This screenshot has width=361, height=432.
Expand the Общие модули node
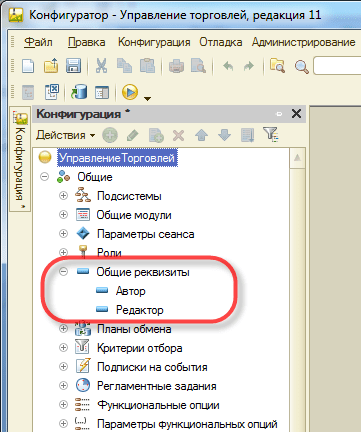tap(63, 214)
